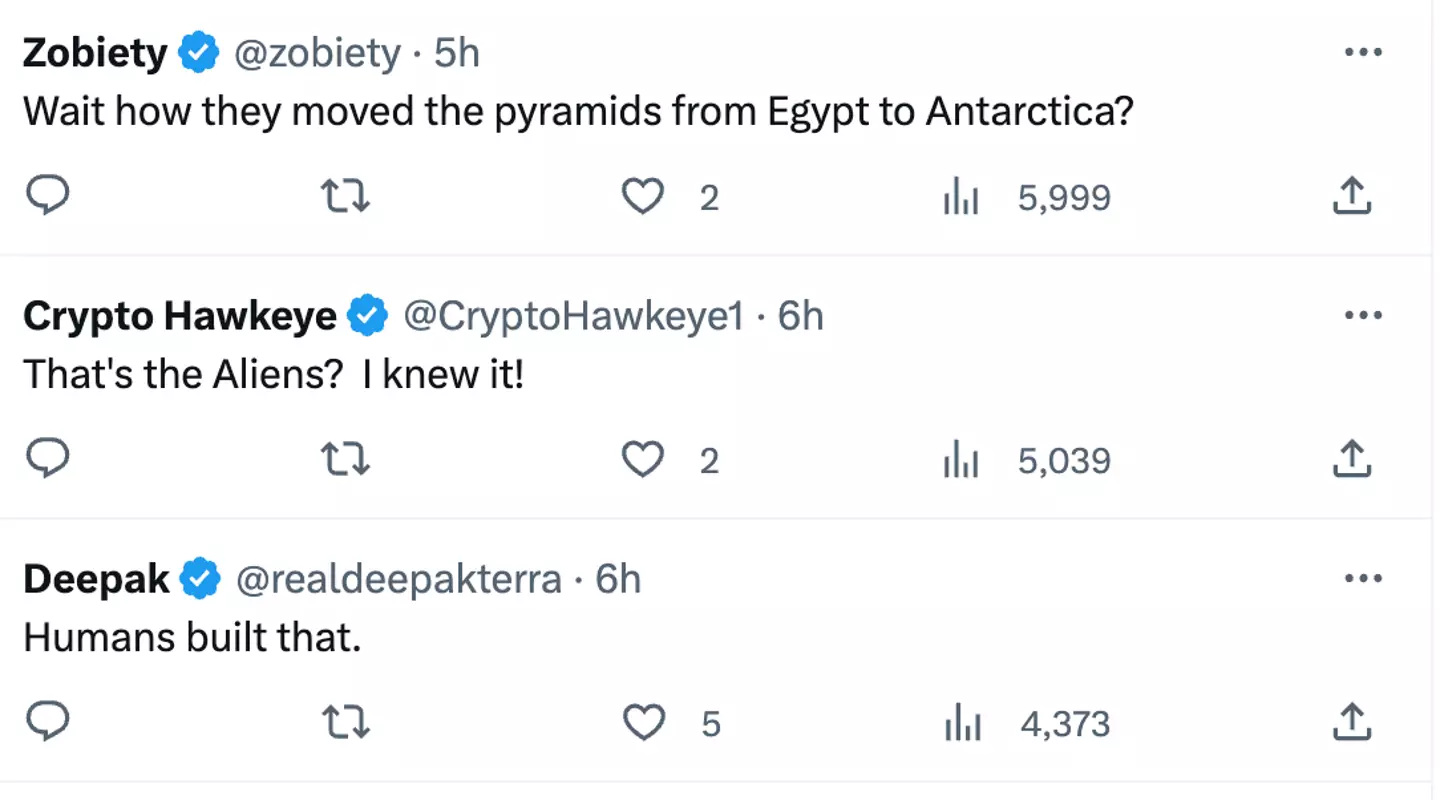View analytics for Zobiety's tweet
The height and width of the screenshot is (800, 1440).
coord(961,198)
